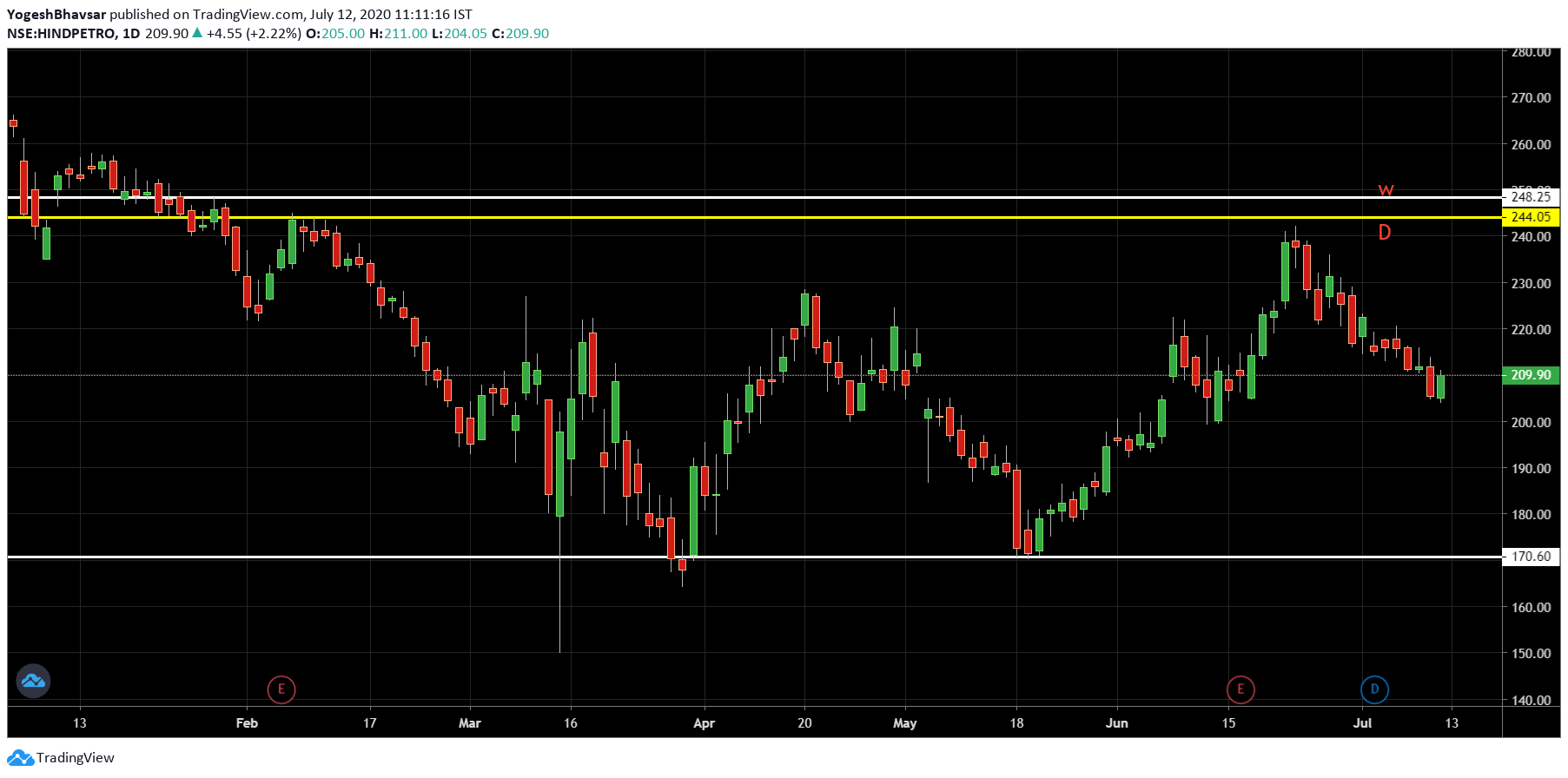1568x778 pixels.
Task: Click the low value L:204.05
Action: [x=460, y=33]
